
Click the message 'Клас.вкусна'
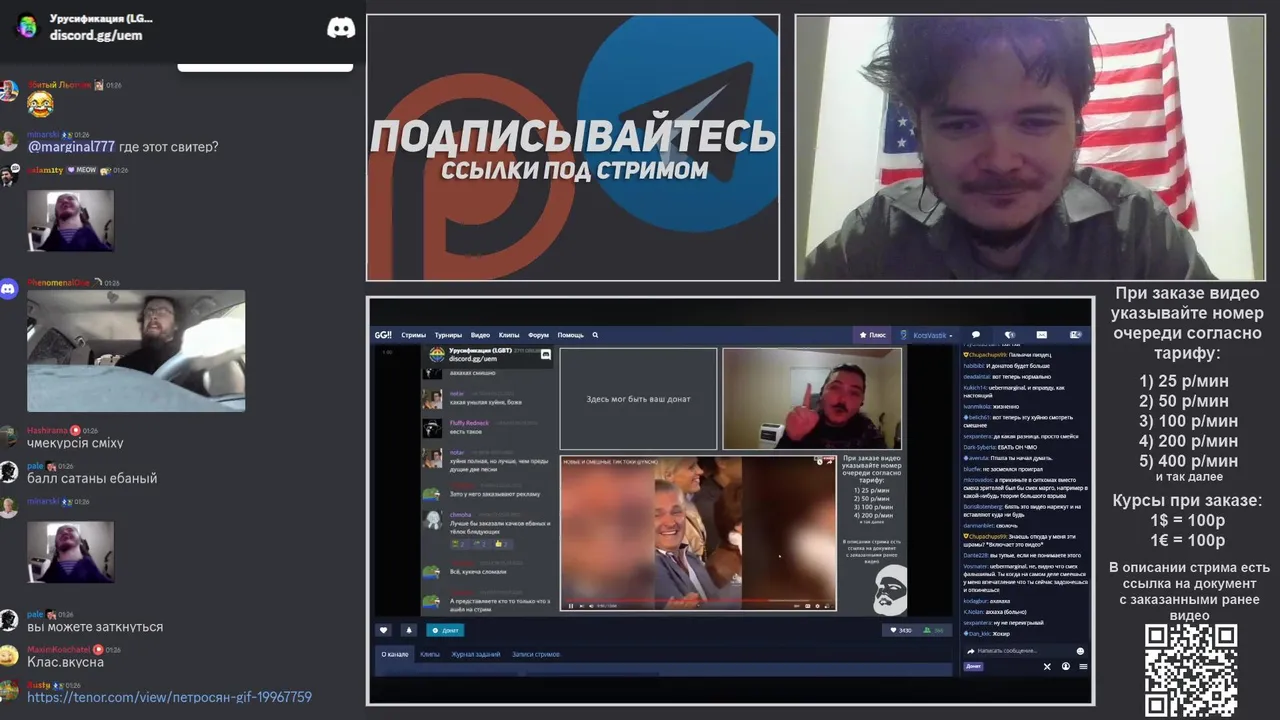[x=65, y=662]
